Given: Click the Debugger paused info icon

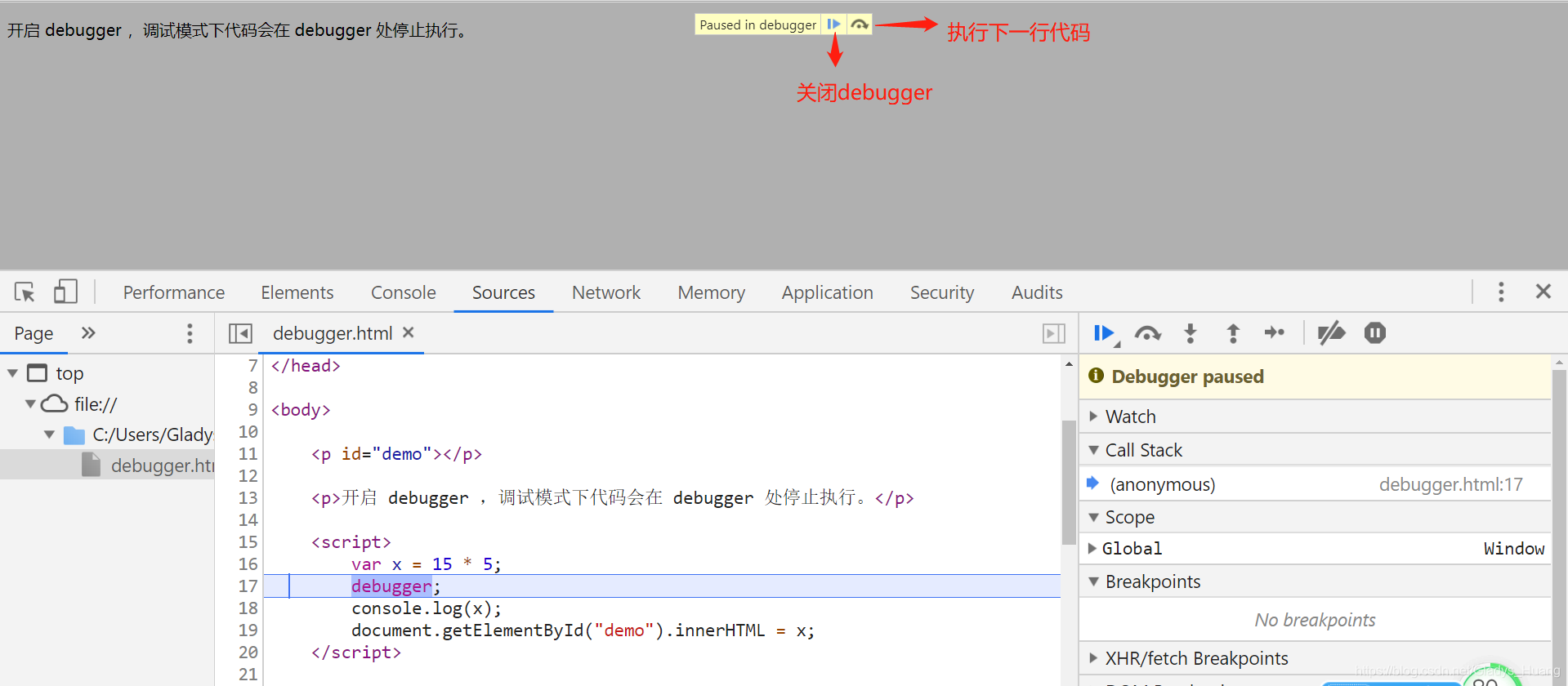Looking at the screenshot, I should tap(1097, 376).
